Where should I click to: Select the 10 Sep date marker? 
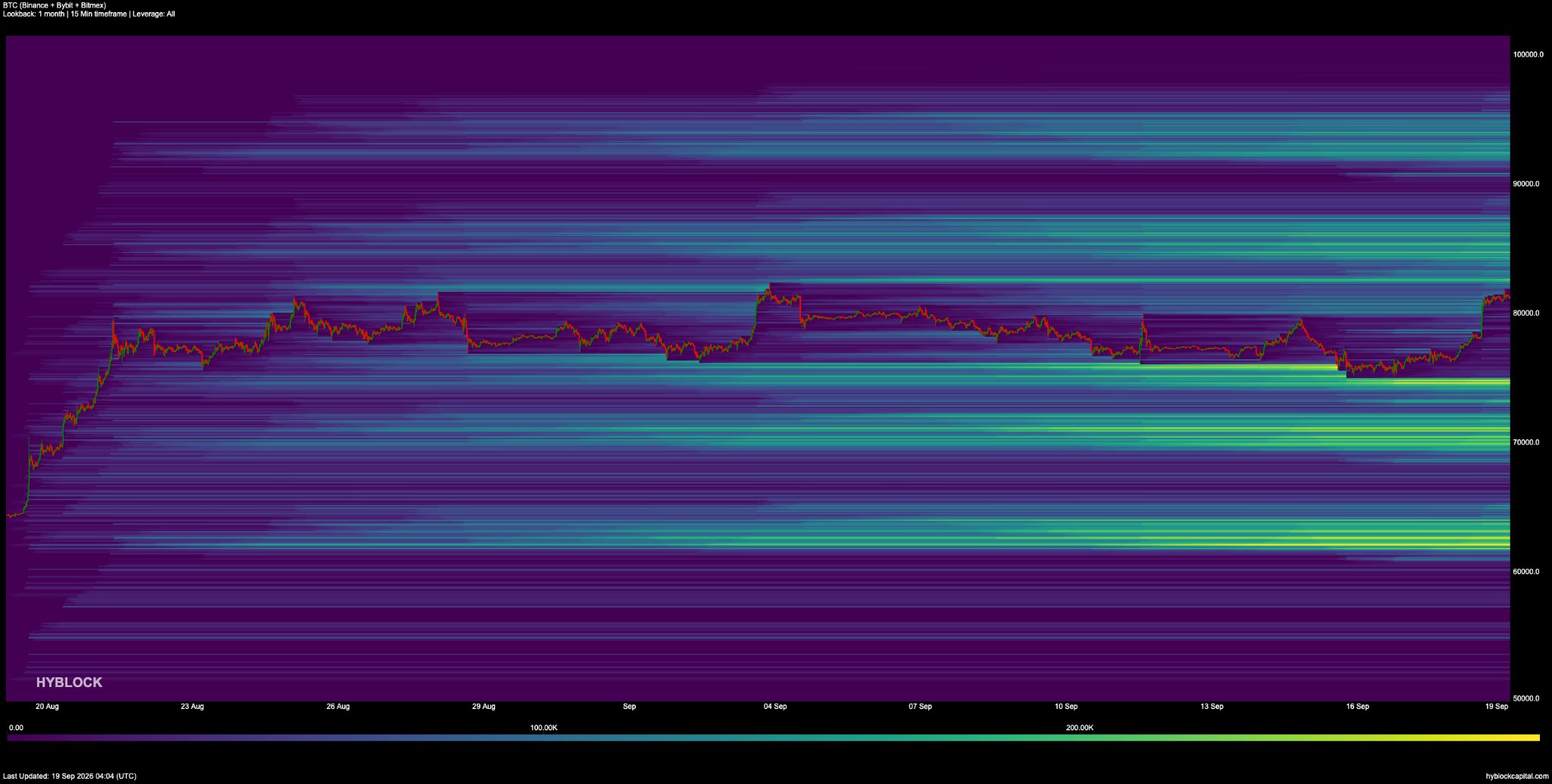[x=1066, y=707]
